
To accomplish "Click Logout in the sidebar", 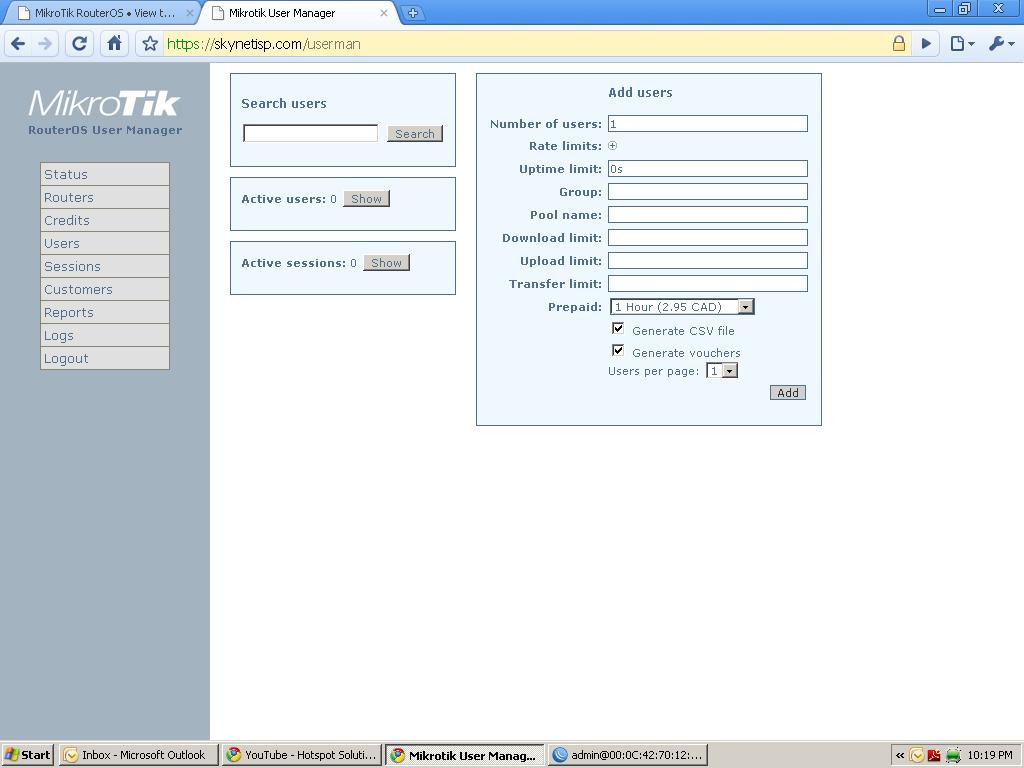I will pos(105,359).
